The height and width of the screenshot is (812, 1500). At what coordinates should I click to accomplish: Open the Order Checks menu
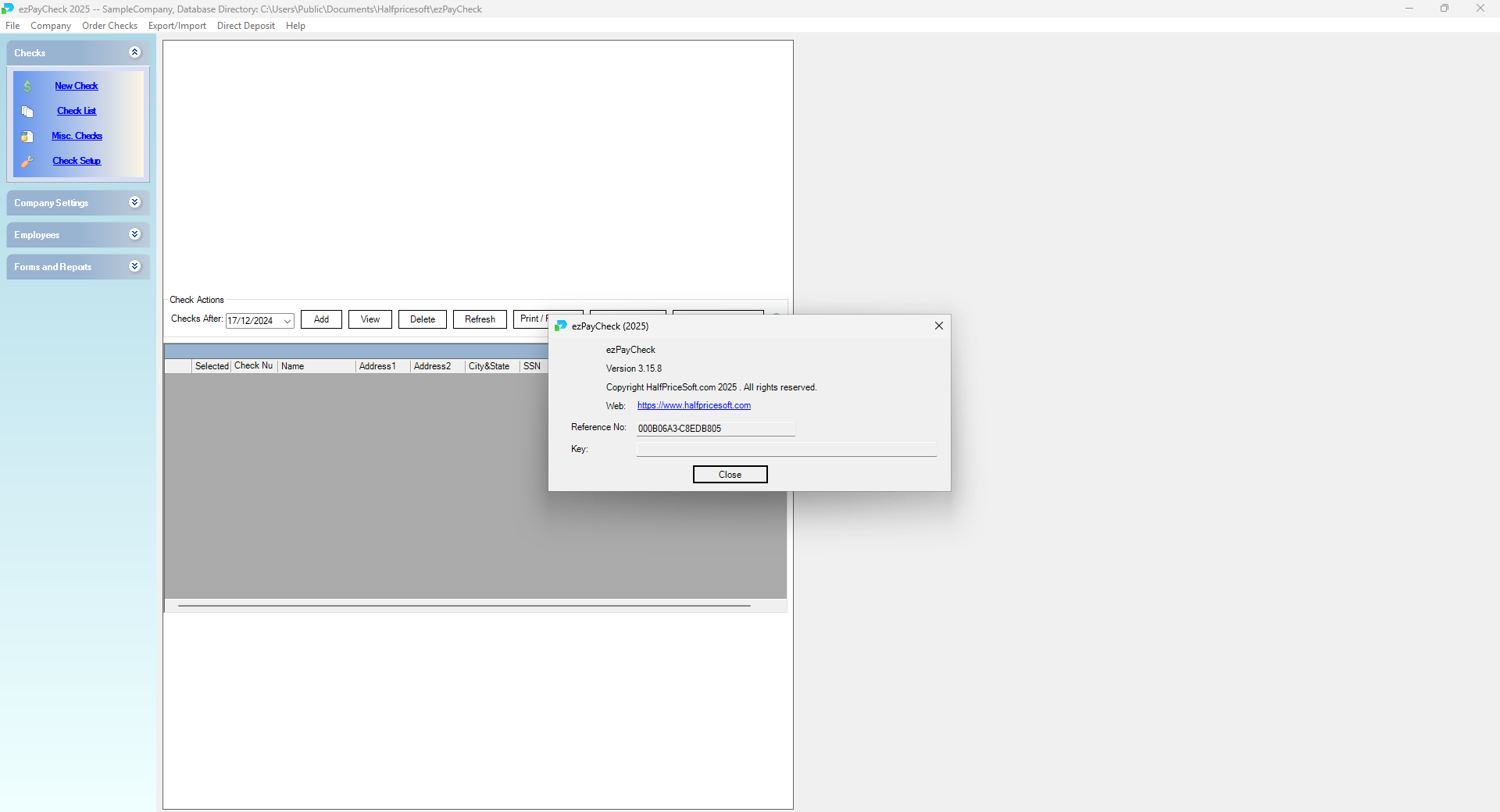109,26
